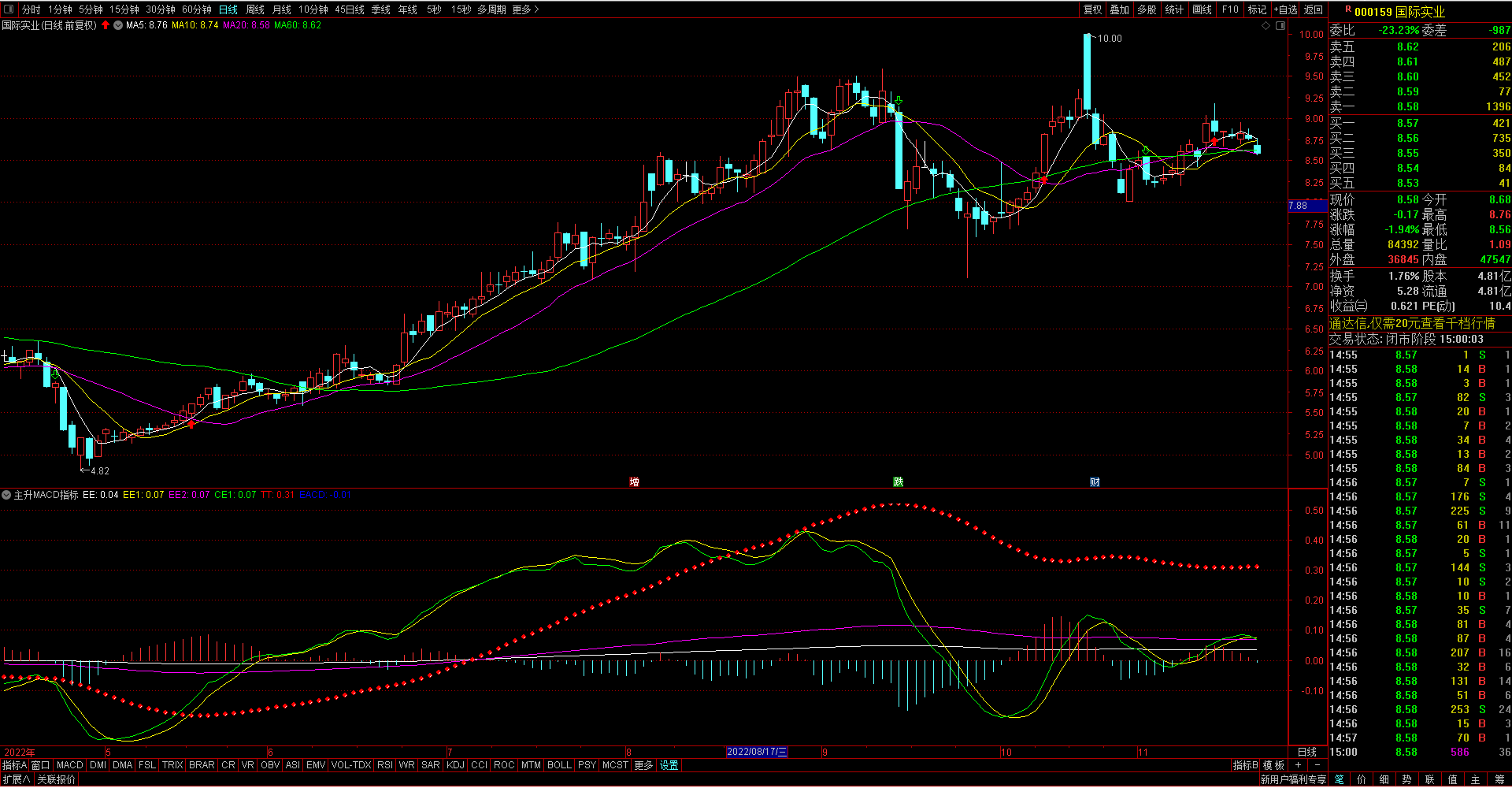Select the 势 tab at bottom right
This screenshot has width=1512, height=788.
[1407, 779]
